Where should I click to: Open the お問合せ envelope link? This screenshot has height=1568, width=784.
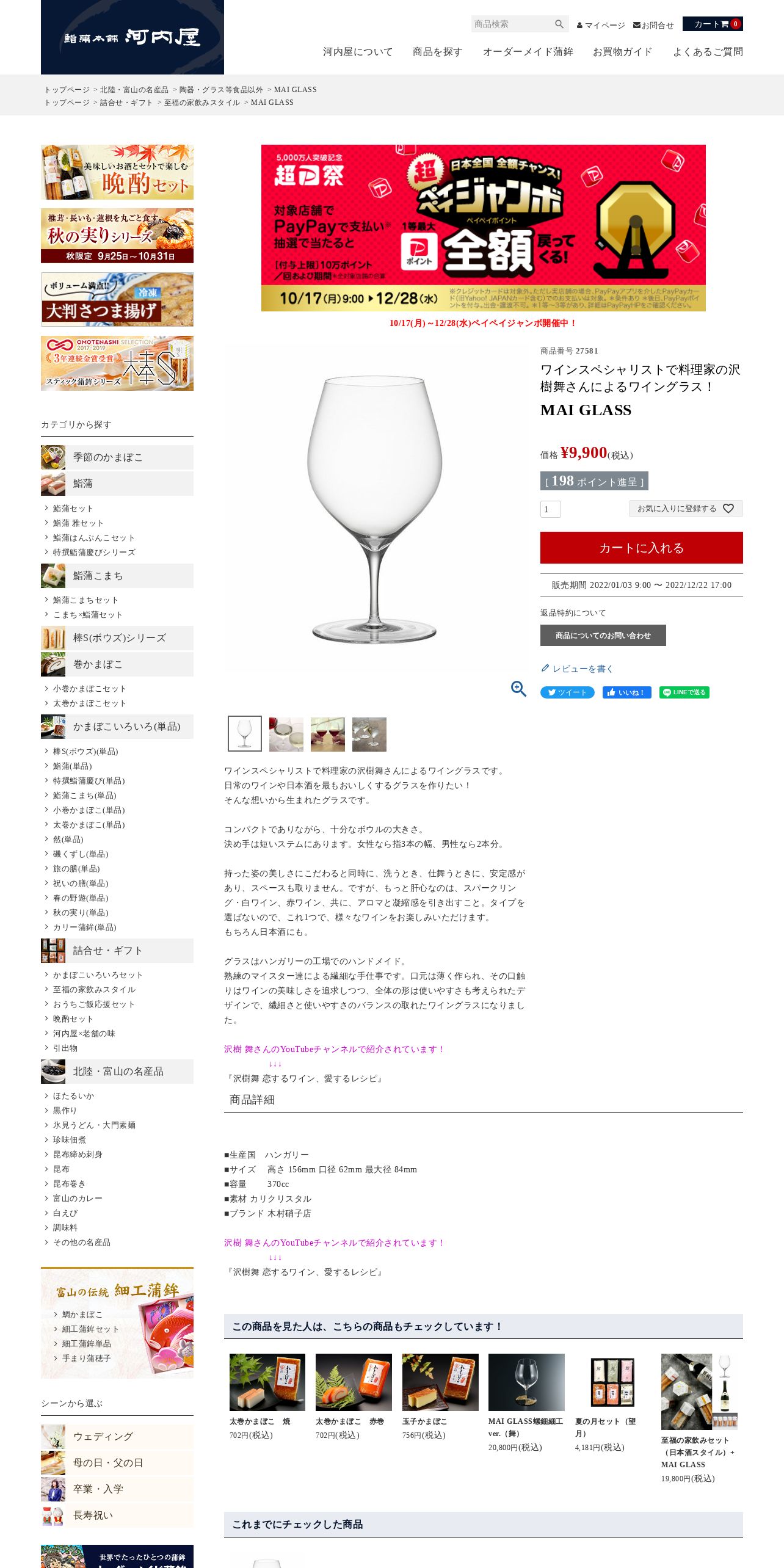tap(653, 25)
